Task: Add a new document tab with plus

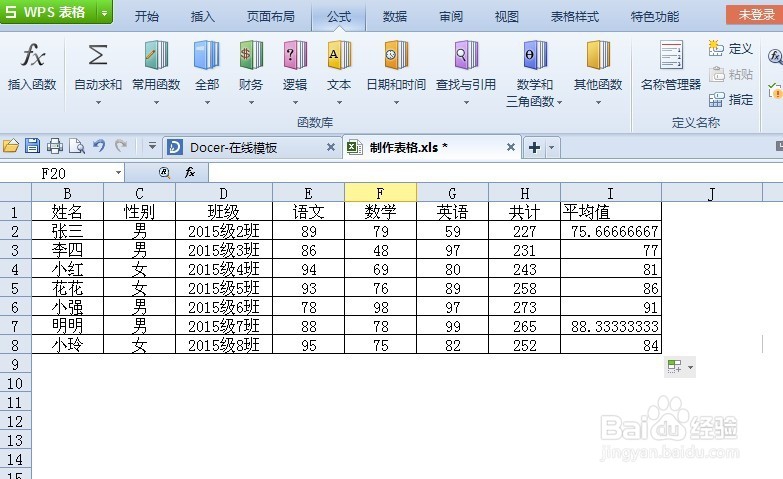Action: [x=534, y=147]
